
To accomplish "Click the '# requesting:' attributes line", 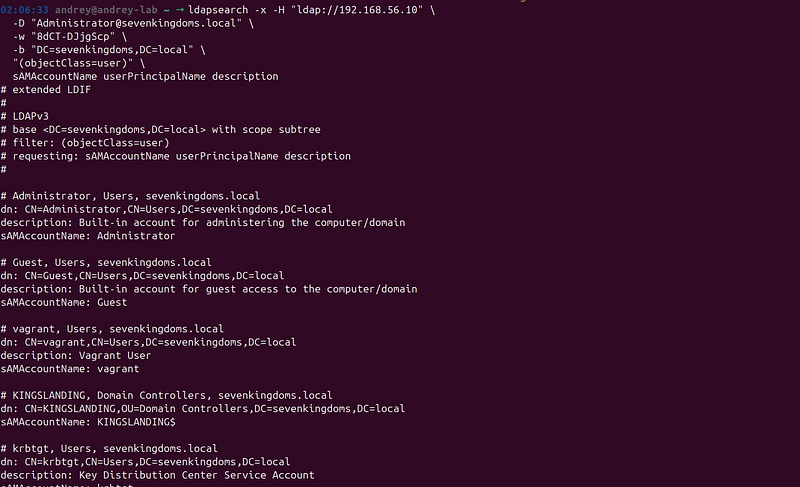I will point(176,156).
